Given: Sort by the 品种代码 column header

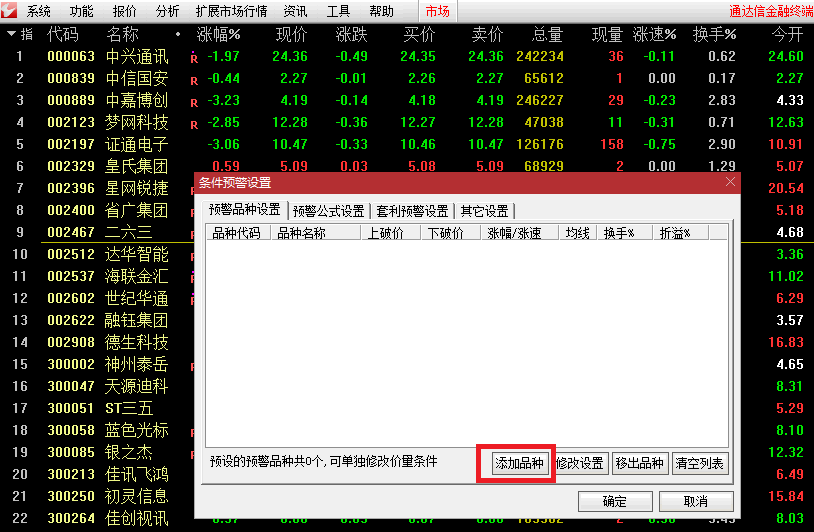Looking at the screenshot, I should [x=237, y=233].
